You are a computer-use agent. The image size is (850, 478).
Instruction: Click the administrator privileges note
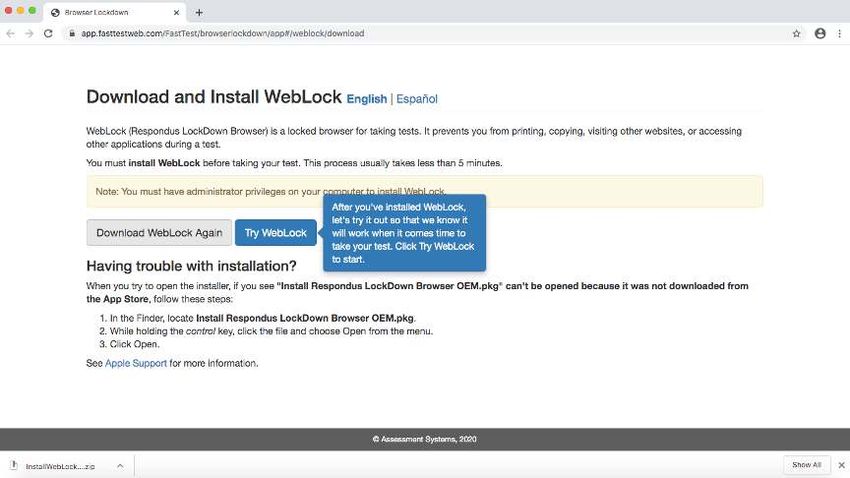click(x=424, y=191)
